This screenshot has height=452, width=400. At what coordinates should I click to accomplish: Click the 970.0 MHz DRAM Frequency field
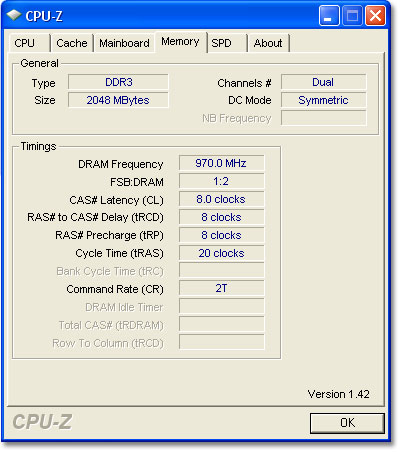(x=221, y=163)
